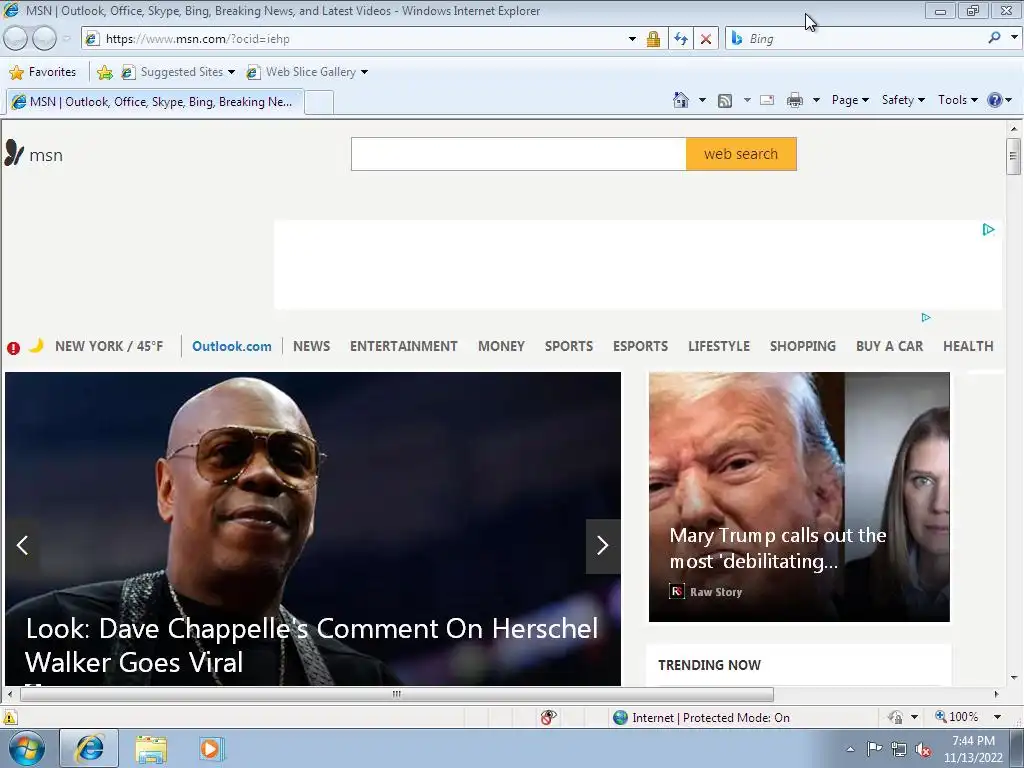1024x768 pixels.
Task: Open recent pages dropdown near Forward button
Action: point(67,39)
